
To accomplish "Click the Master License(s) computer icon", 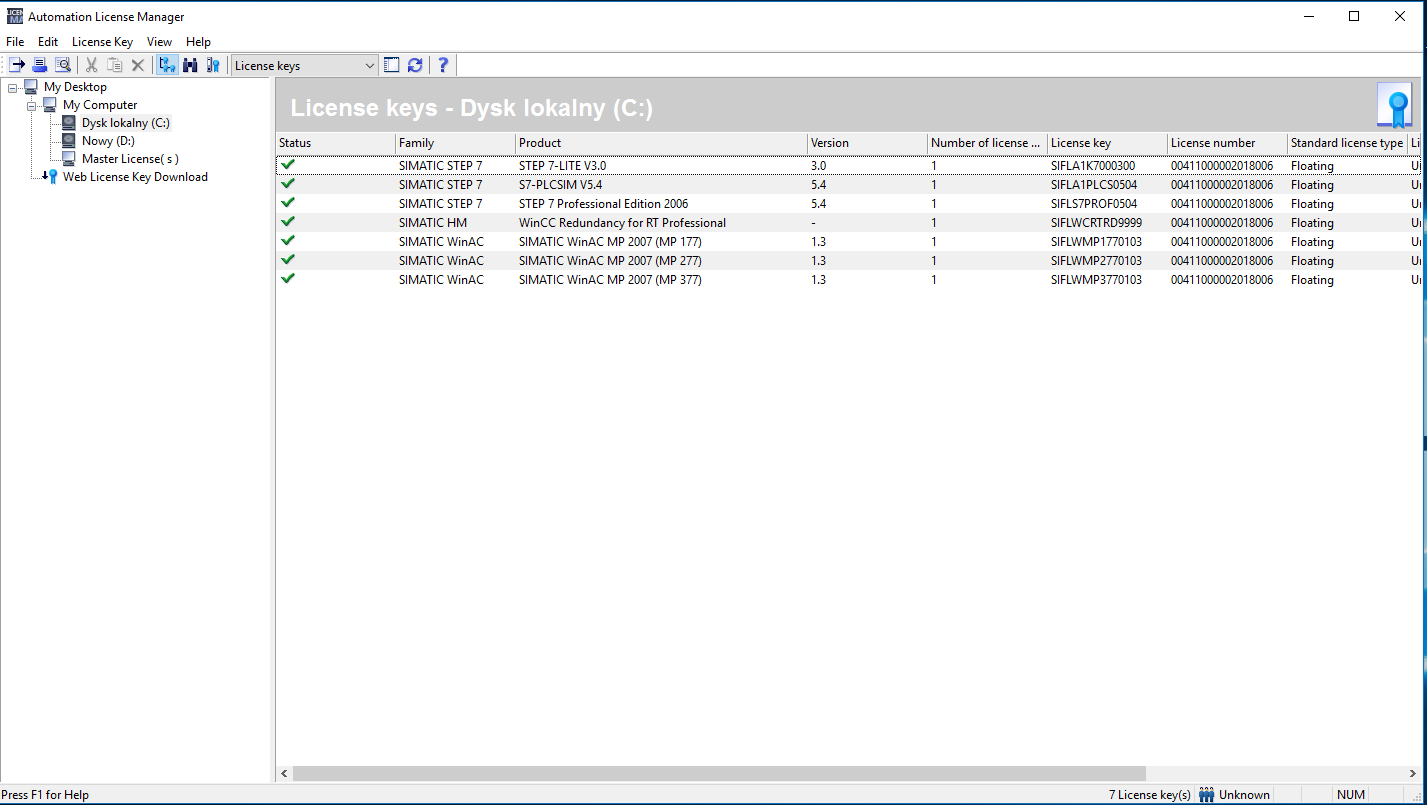I will pos(69,159).
